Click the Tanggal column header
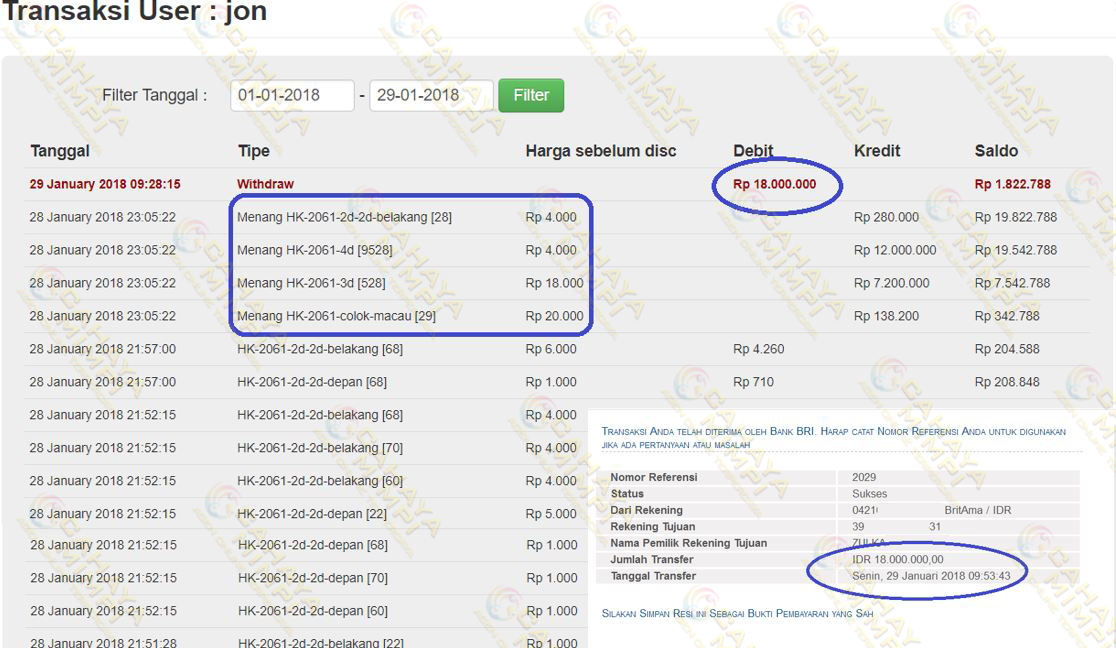 [60, 151]
